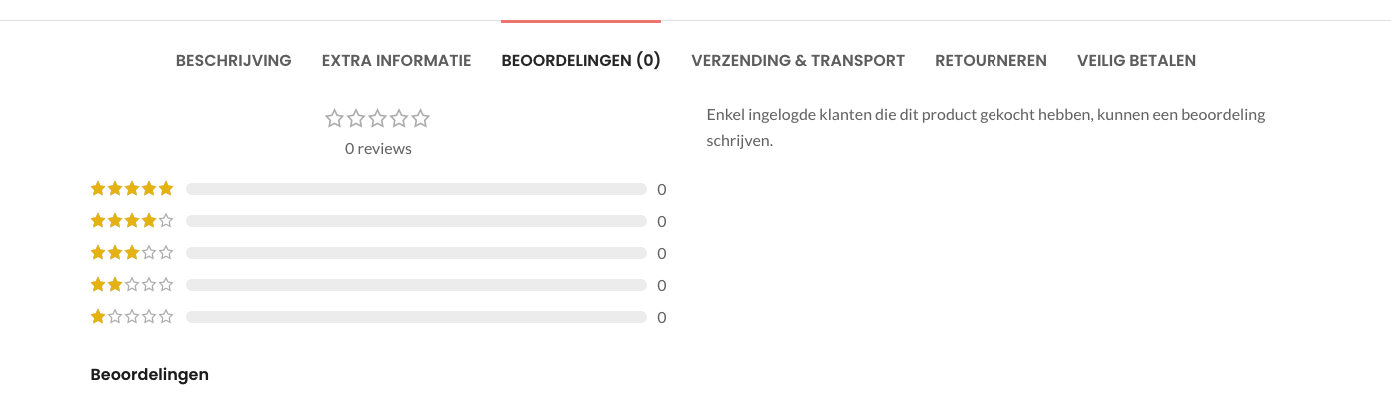This screenshot has height=399, width=1391.
Task: Select the Beoordelingen (0) tab
Action: click(x=581, y=60)
